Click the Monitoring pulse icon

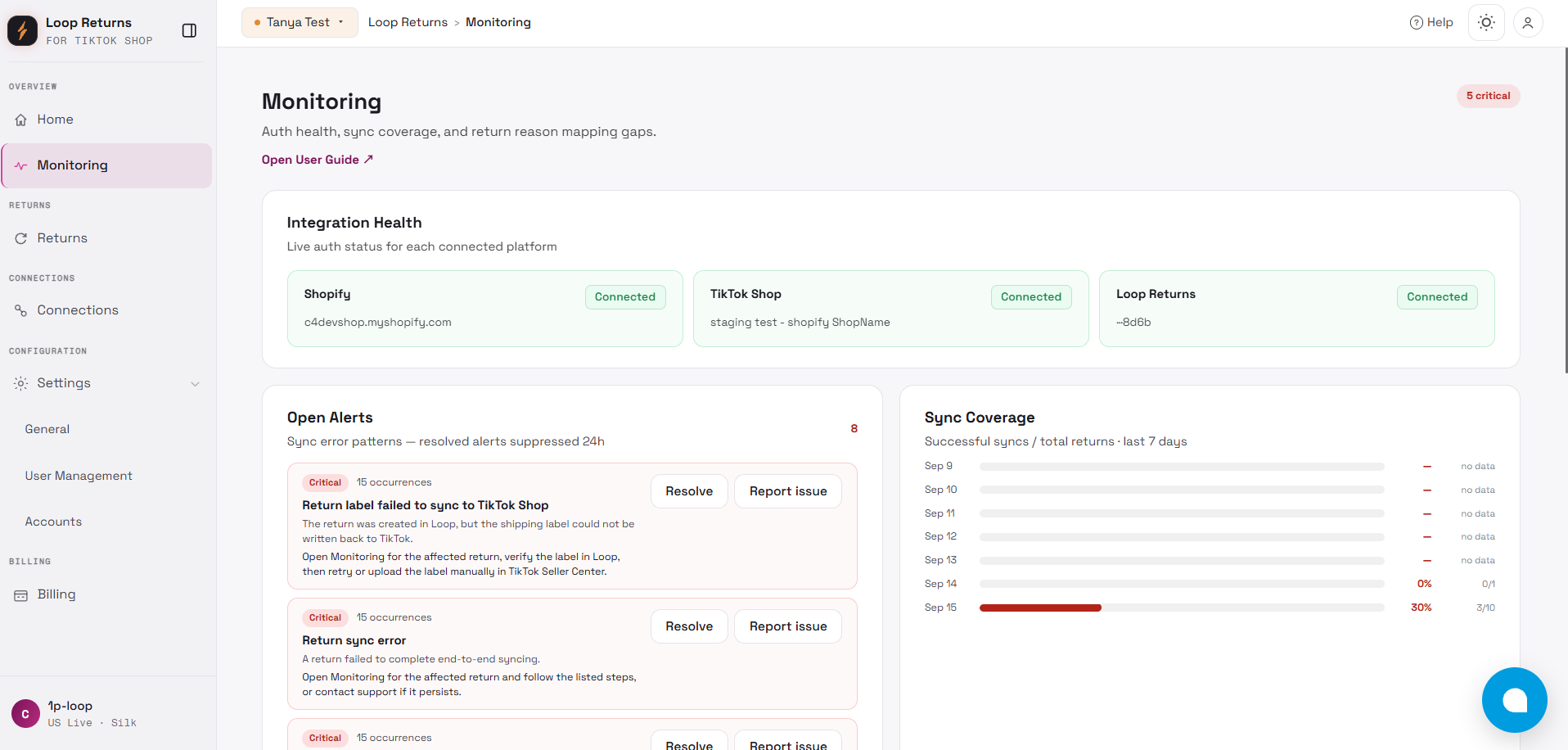[20, 165]
